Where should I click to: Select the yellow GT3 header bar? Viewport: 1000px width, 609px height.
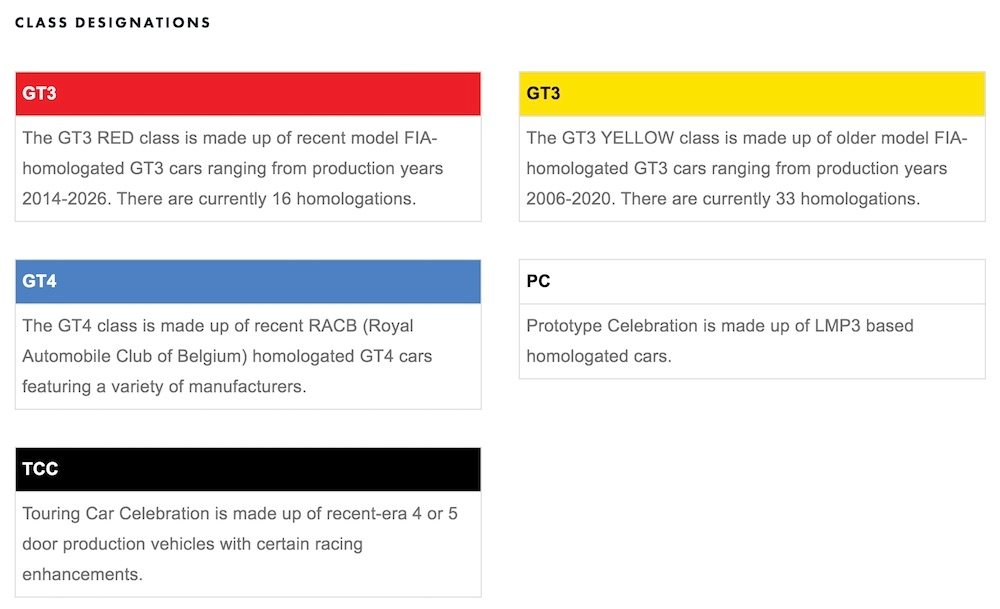[x=752, y=94]
